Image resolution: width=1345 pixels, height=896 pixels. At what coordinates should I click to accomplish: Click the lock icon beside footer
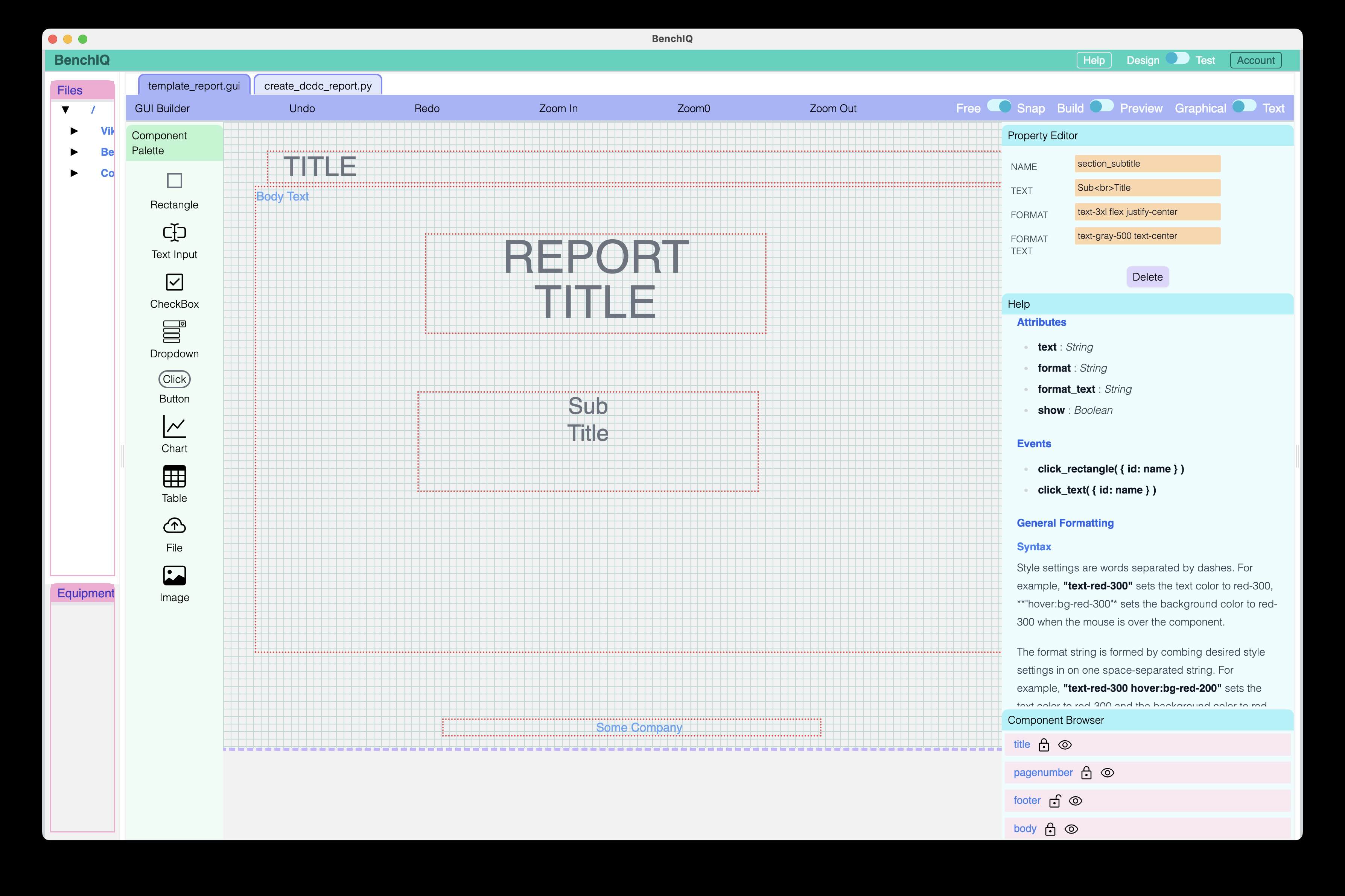[1054, 801]
